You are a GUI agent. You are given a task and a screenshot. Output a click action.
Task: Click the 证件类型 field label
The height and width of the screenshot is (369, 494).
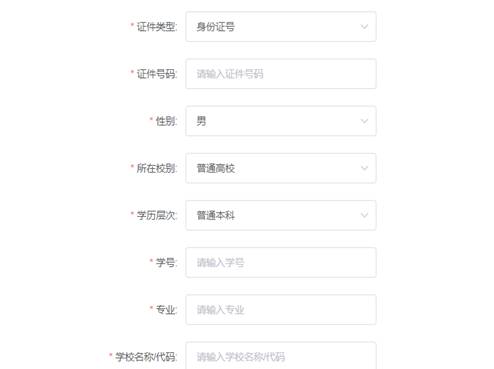point(156,27)
